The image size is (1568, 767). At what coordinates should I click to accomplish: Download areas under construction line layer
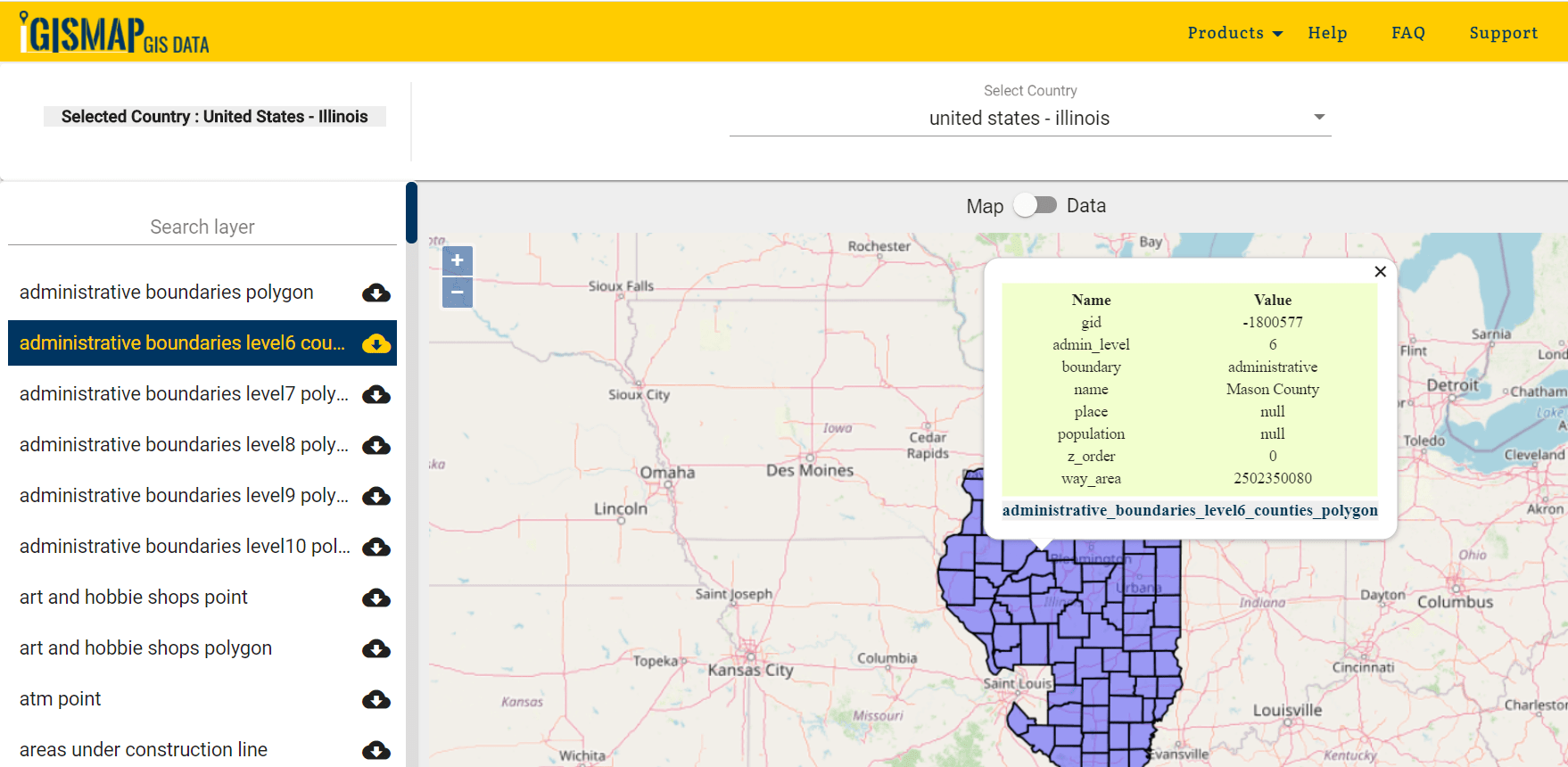376,750
